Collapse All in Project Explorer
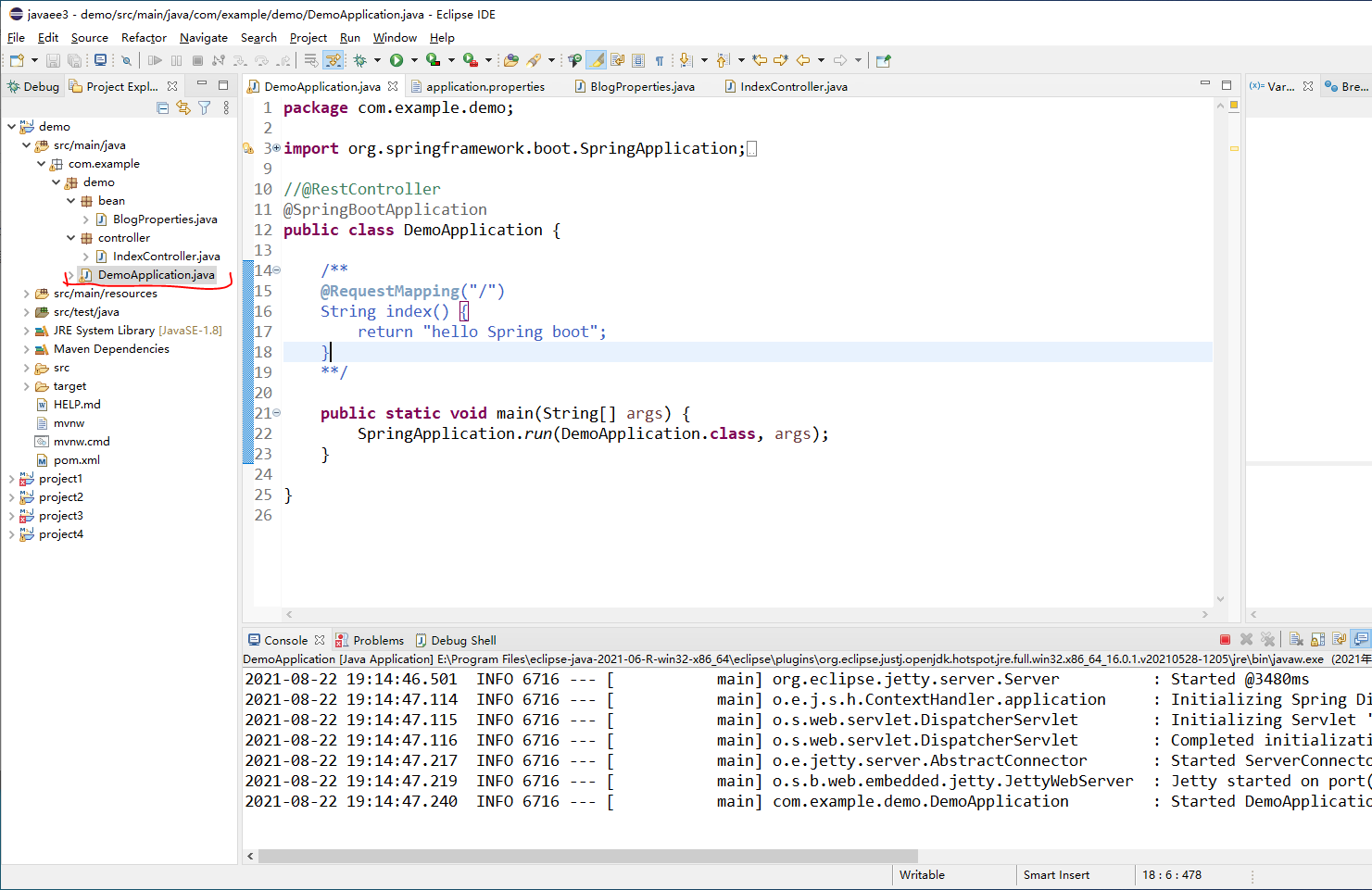Image resolution: width=1372 pixels, height=890 pixels. click(162, 108)
